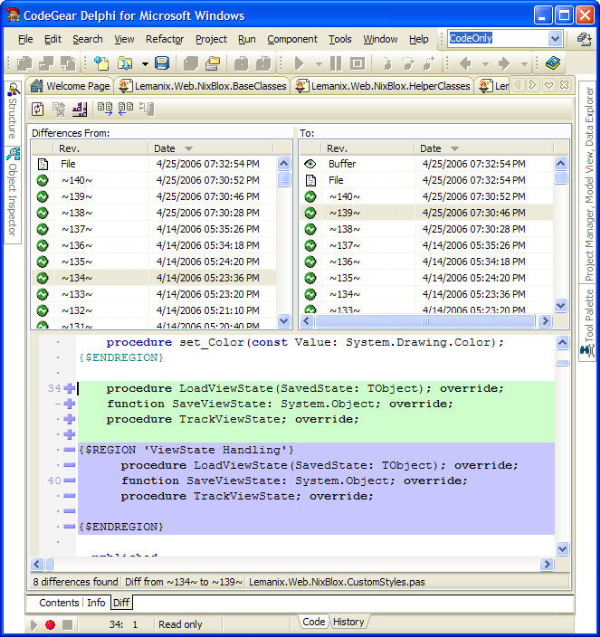
Task: Click the refresh revision info icon
Action: pyautogui.click(x=38, y=109)
